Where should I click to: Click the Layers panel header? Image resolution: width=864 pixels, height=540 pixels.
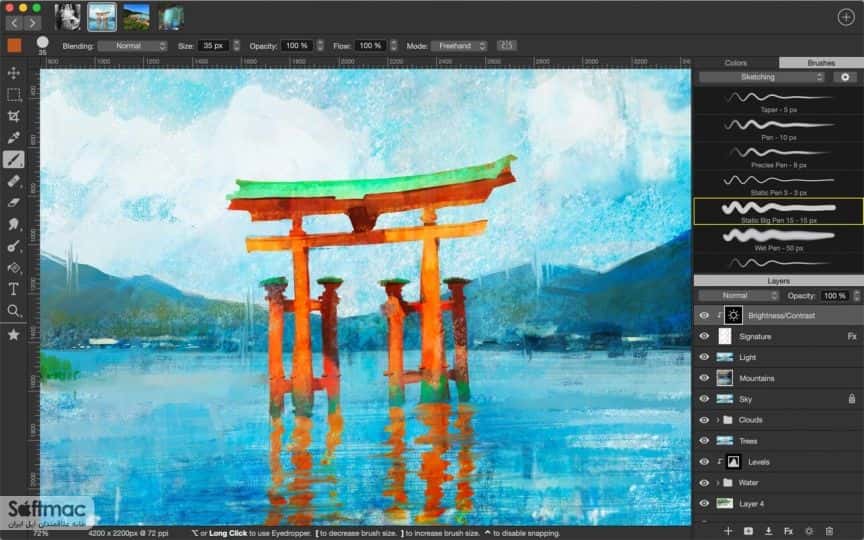pyautogui.click(x=778, y=281)
